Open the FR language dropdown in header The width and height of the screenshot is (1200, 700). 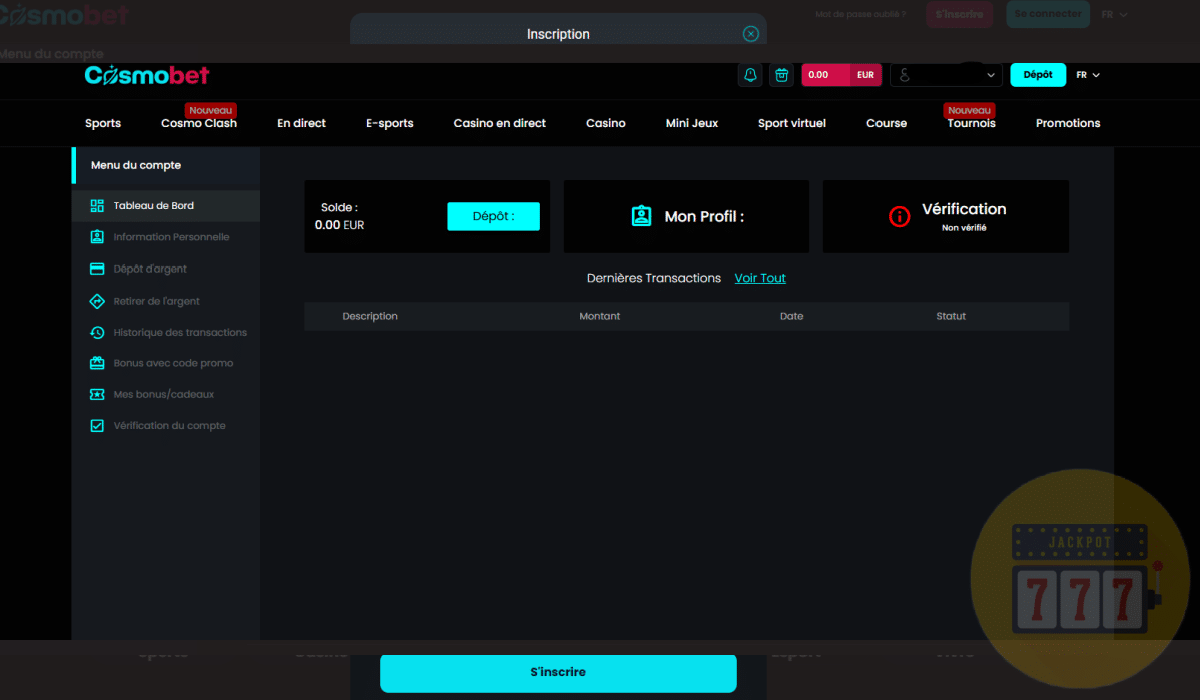(x=1088, y=75)
